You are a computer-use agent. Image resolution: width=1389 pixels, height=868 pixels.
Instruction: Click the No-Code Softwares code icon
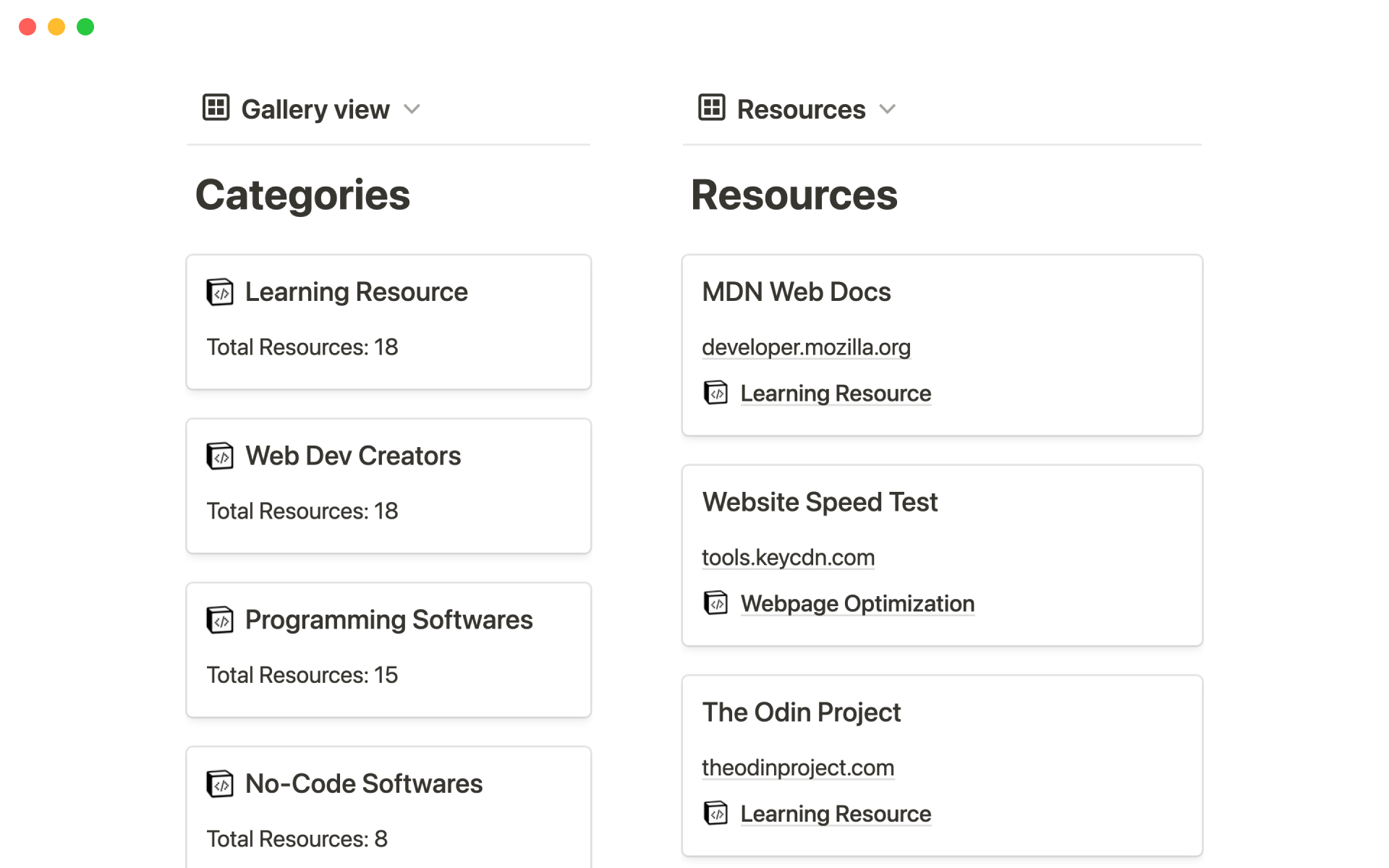coord(220,784)
